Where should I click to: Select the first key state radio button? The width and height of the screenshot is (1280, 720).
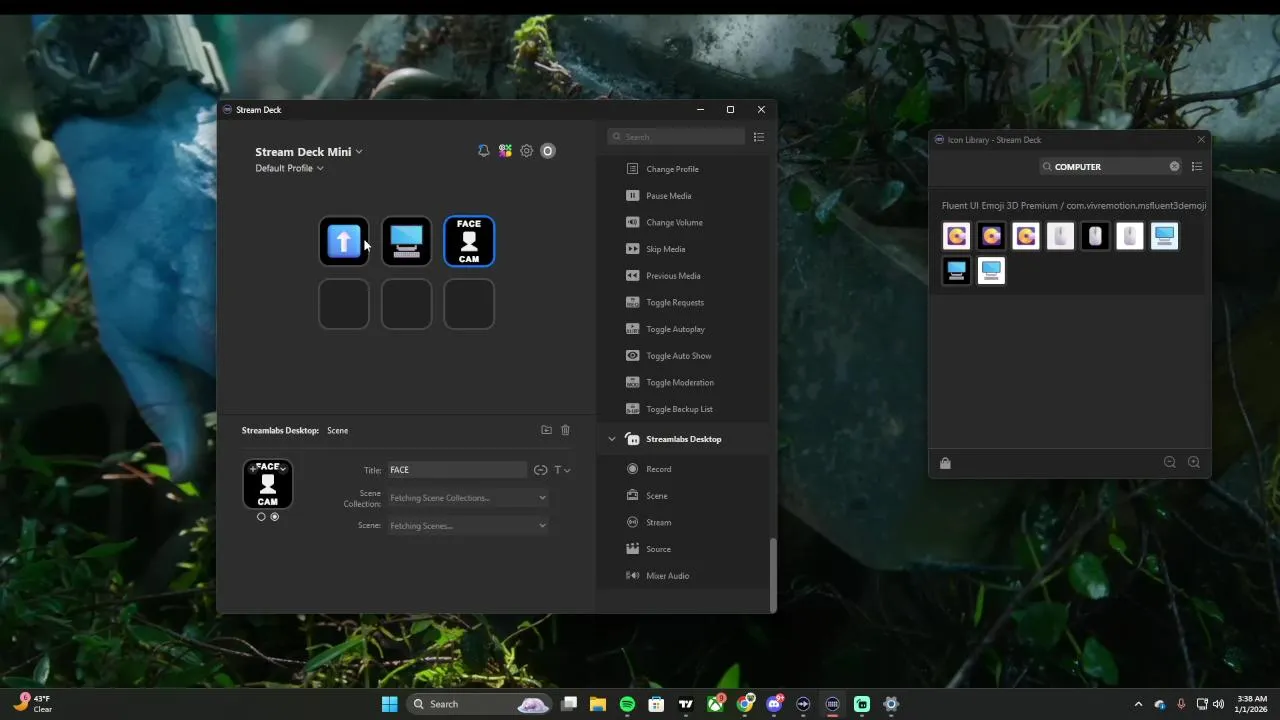(x=261, y=517)
